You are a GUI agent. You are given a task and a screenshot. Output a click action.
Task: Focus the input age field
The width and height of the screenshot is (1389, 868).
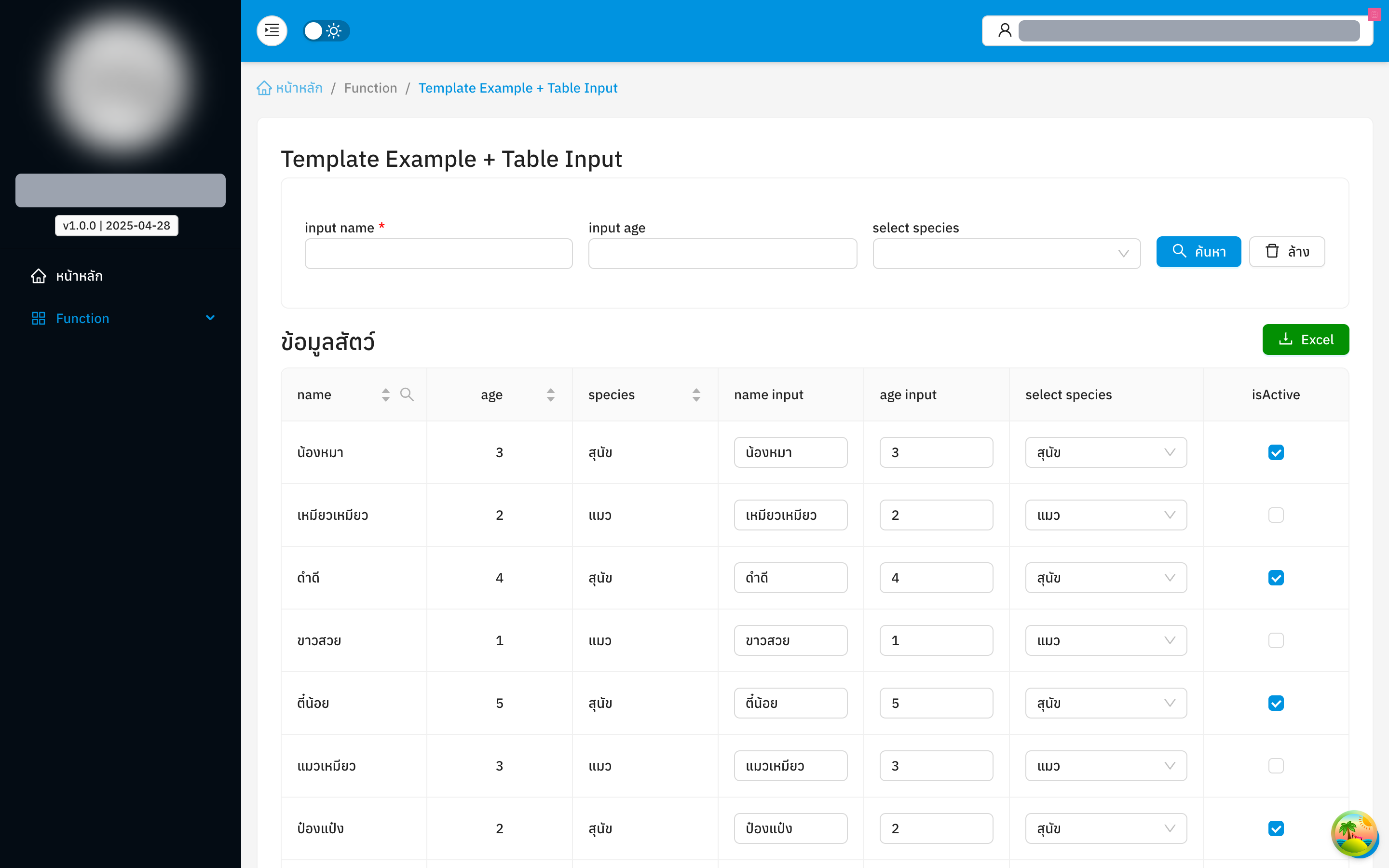point(722,253)
